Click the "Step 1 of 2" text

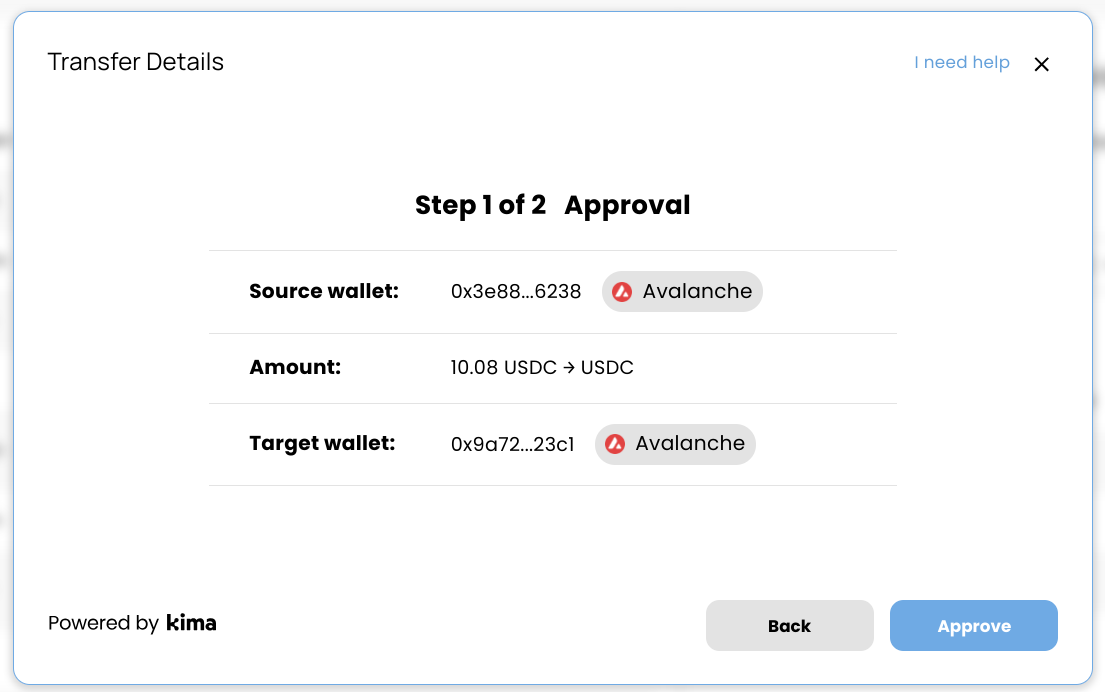[480, 206]
